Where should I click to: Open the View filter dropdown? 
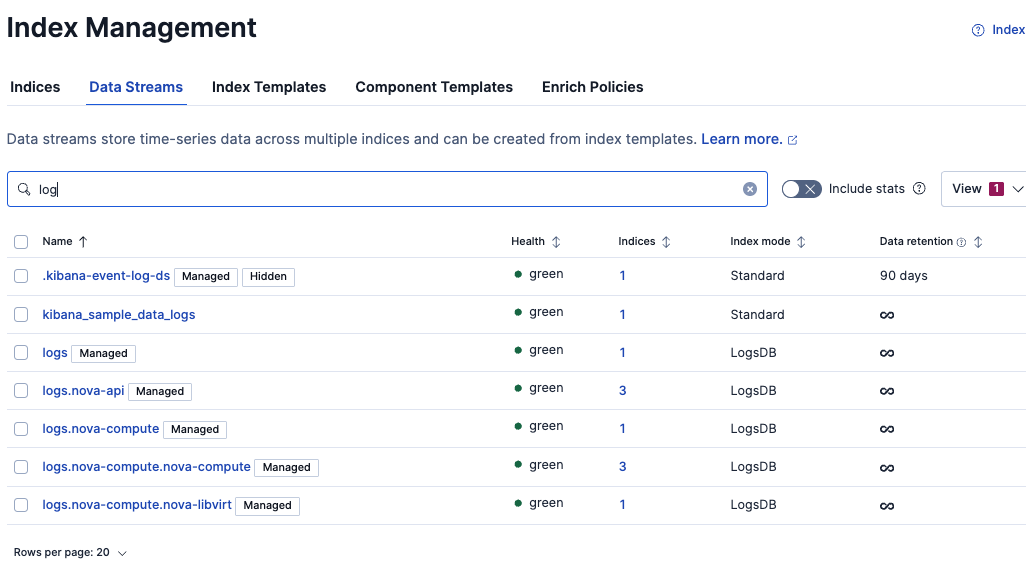[984, 189]
